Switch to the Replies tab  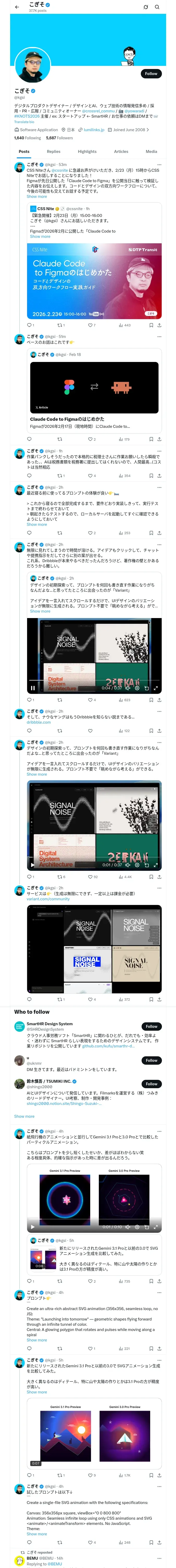click(53, 152)
